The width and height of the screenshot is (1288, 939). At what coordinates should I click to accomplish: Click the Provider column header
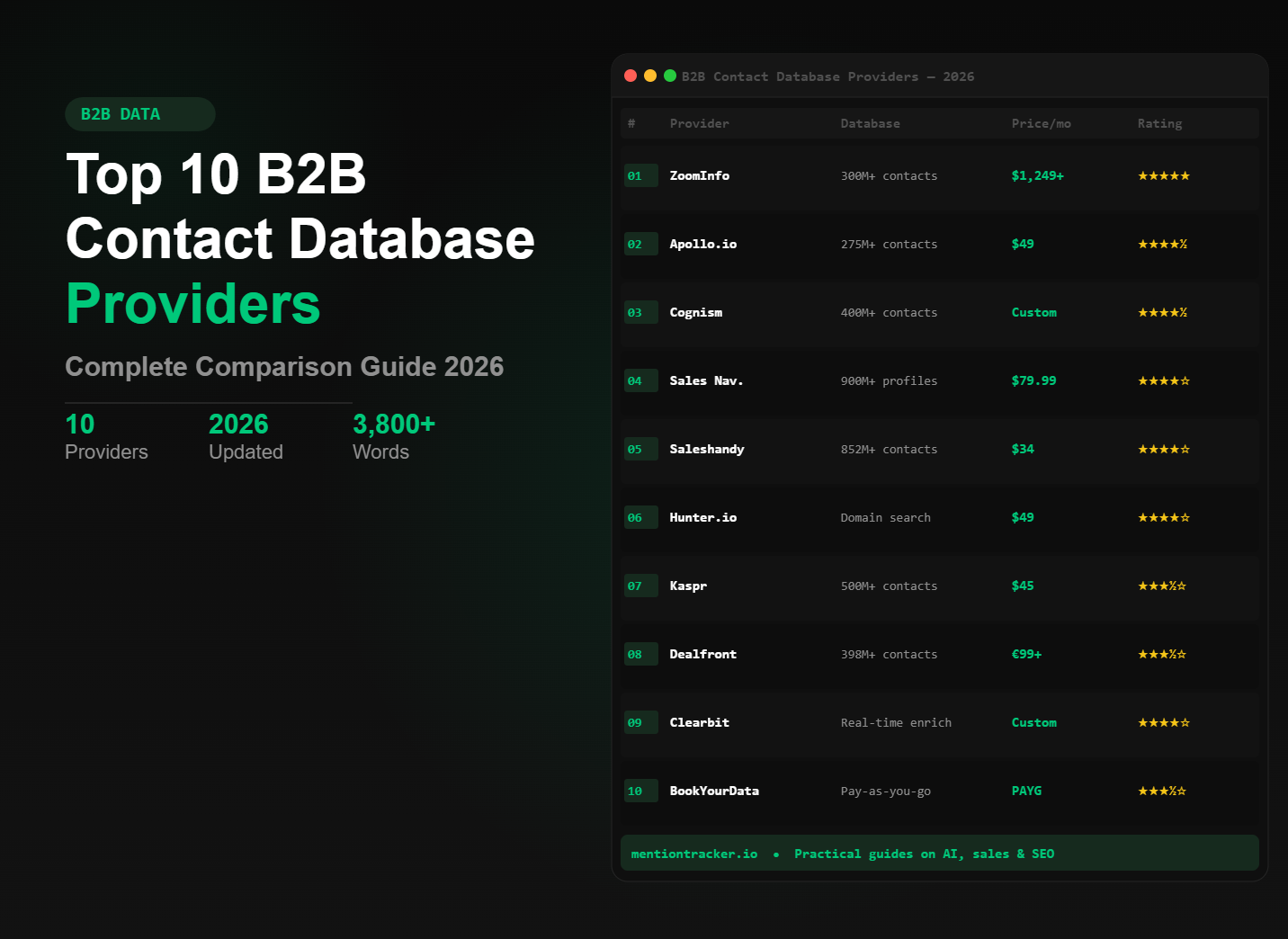click(x=700, y=123)
